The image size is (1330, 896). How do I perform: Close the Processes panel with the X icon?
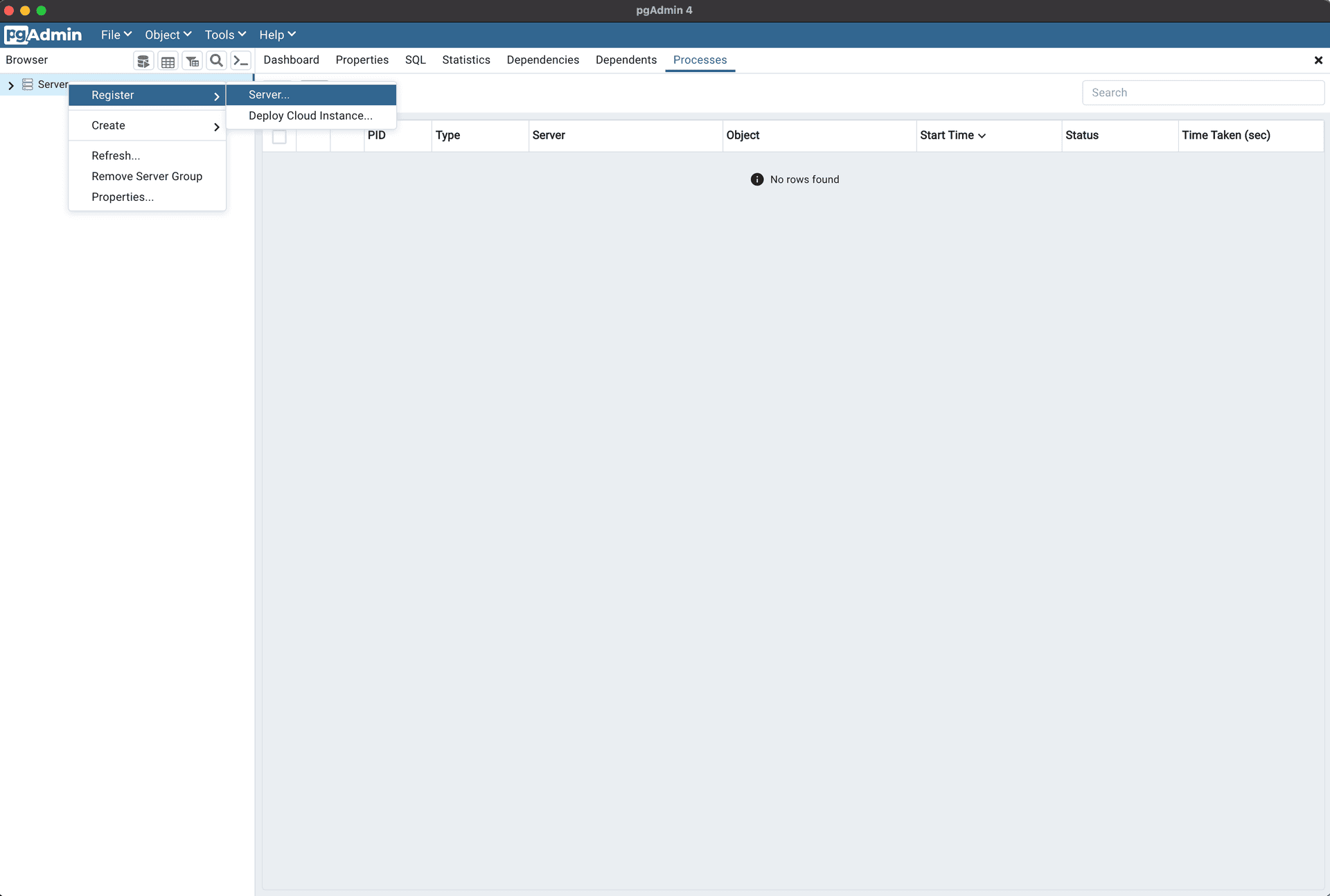[x=1319, y=60]
